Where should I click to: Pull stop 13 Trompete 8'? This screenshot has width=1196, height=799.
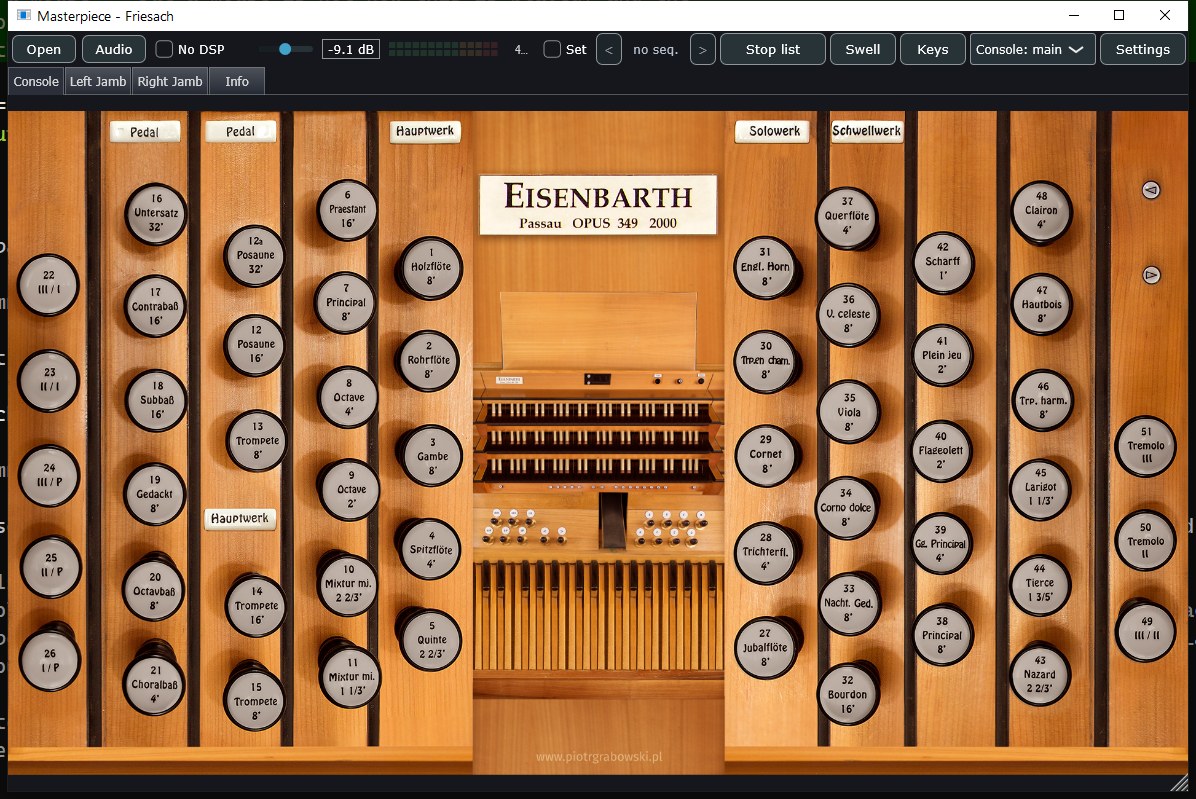tap(257, 441)
